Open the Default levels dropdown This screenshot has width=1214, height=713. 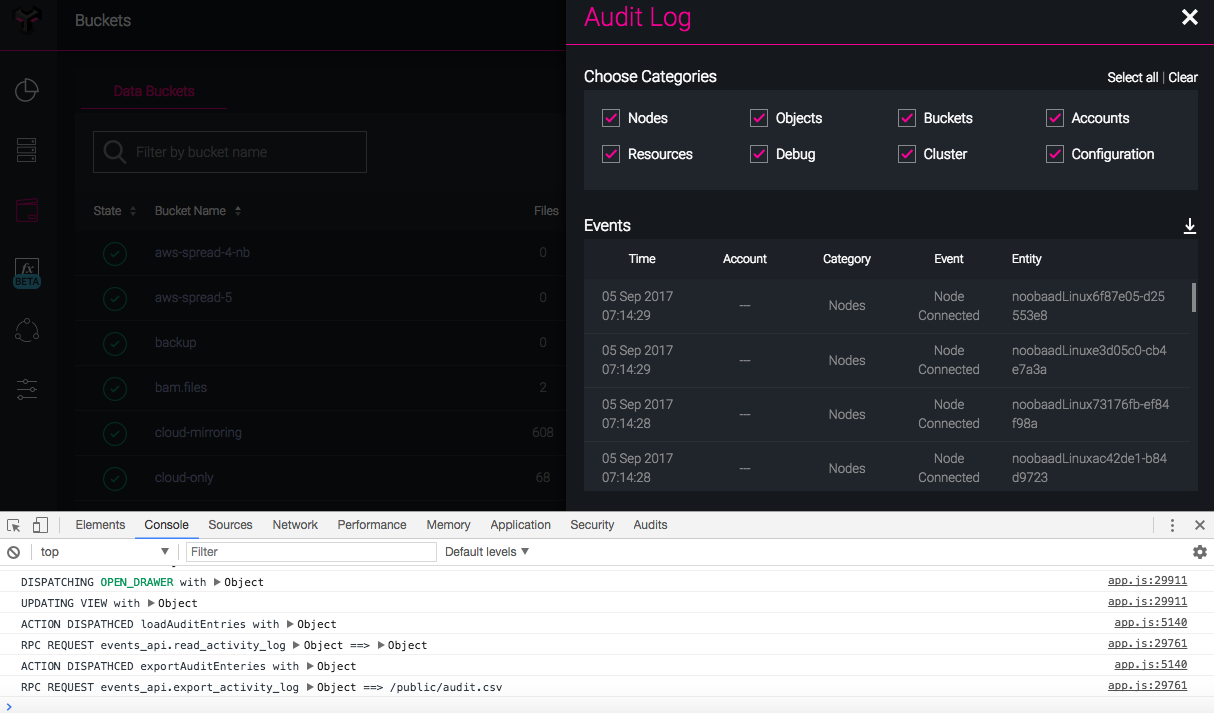click(x=487, y=552)
